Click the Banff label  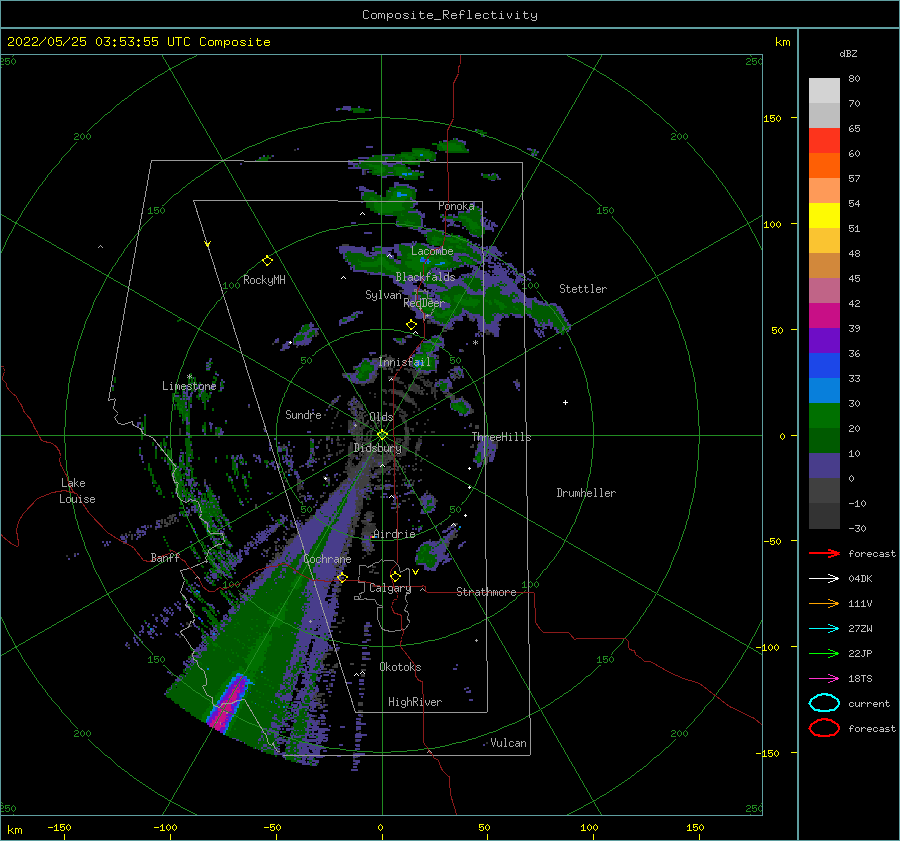tap(165, 557)
